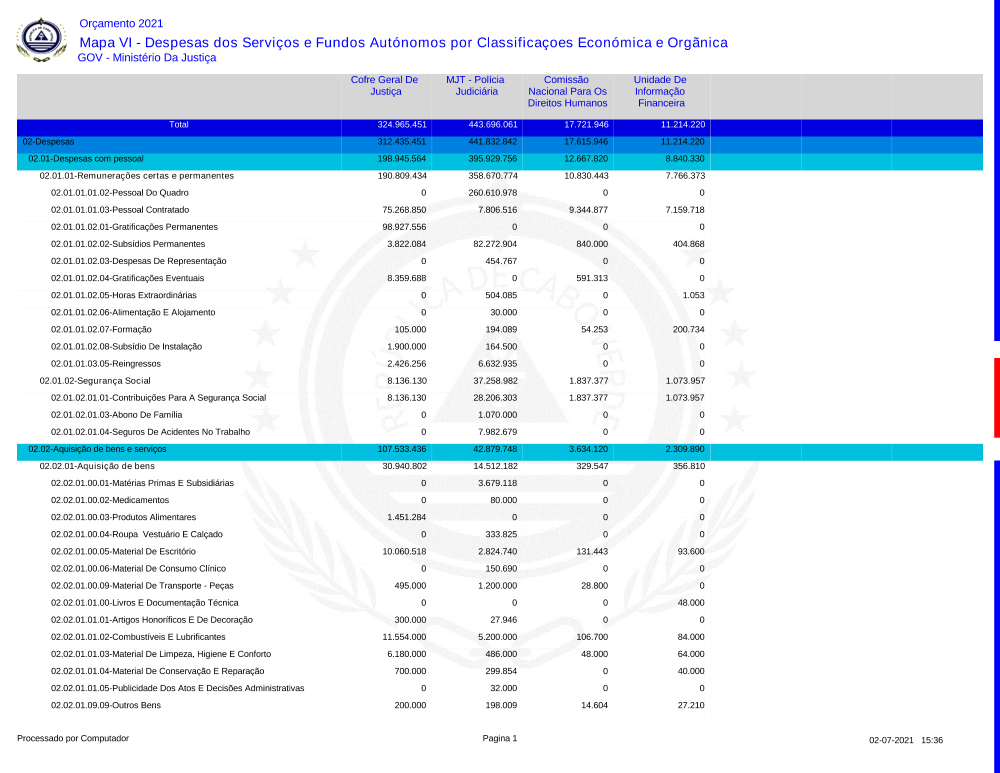The height and width of the screenshot is (773, 1000).
Task: Click the 02.01.02-Segurança Social entry
Action: pyautogui.click(x=95, y=381)
